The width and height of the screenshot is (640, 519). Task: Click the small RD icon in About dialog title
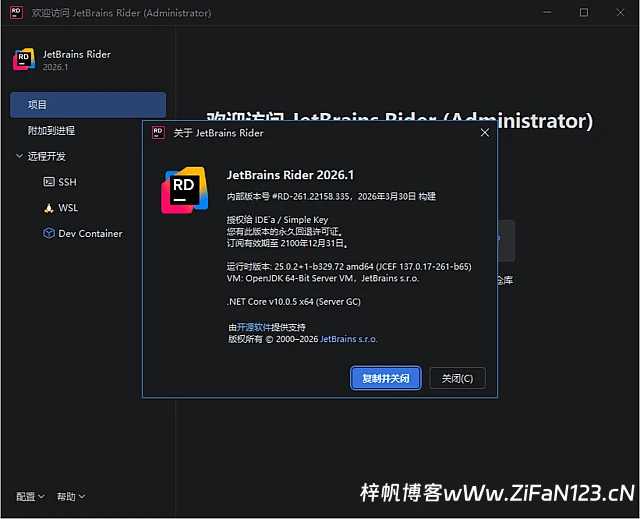[158, 132]
